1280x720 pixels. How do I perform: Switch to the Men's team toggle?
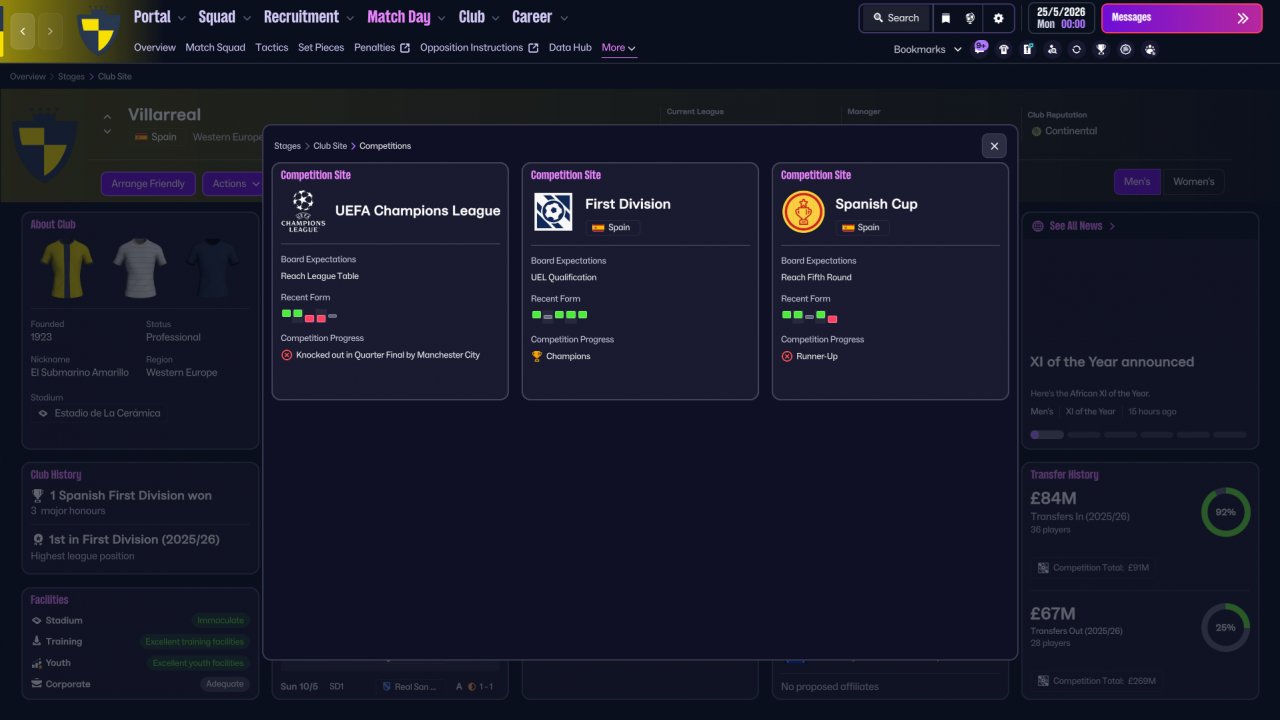coord(1137,182)
